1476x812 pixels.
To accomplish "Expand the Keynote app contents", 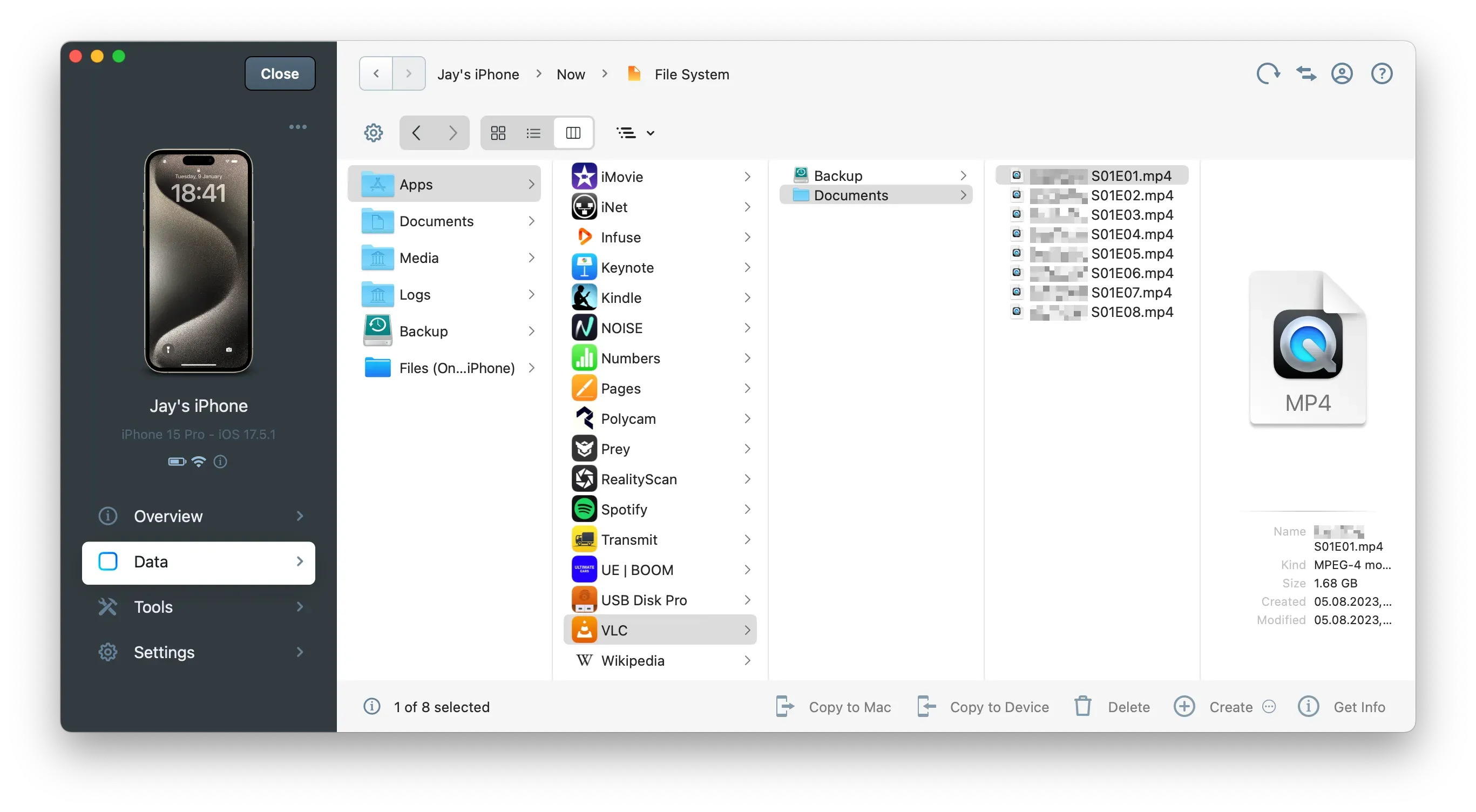I will 747,267.
